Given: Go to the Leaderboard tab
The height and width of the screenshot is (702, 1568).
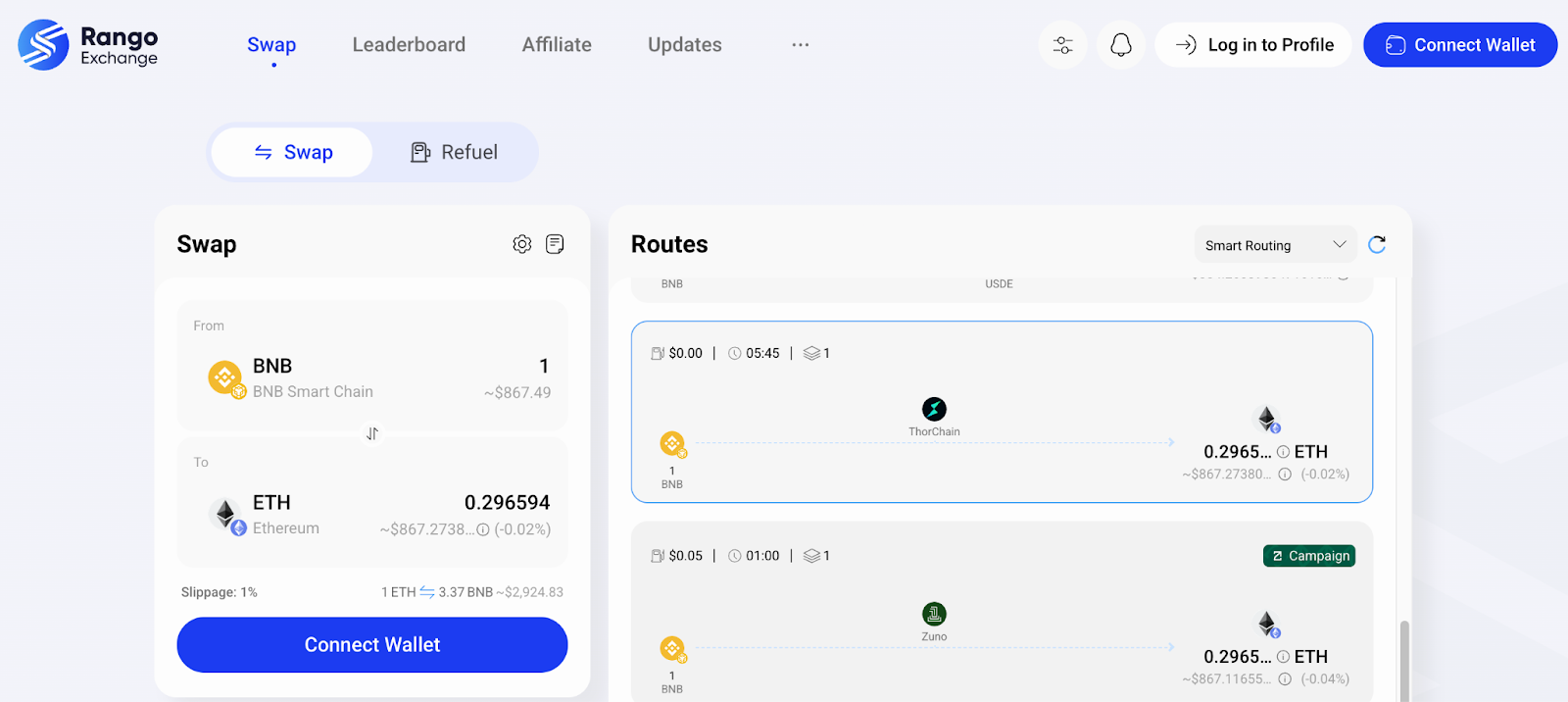Looking at the screenshot, I should coord(409,45).
